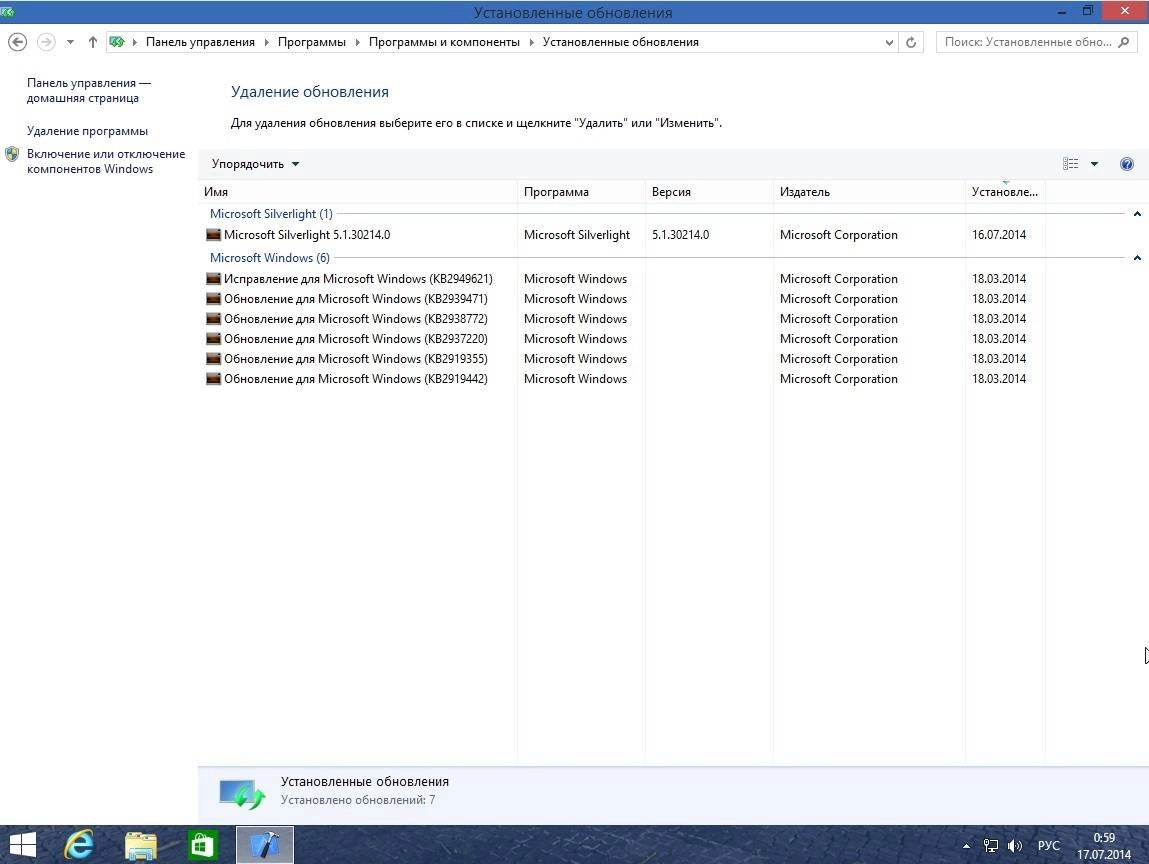Switch input language via РУС indicator
1149x864 pixels.
click(x=1049, y=846)
